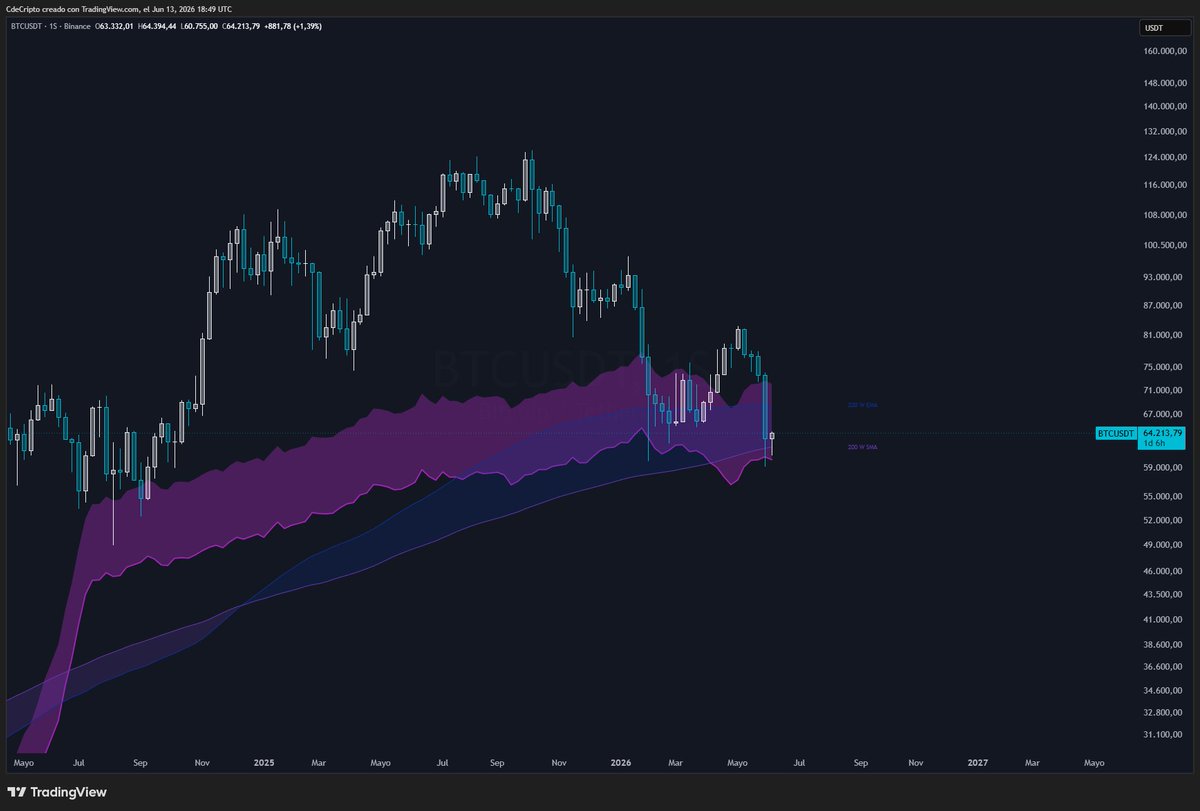This screenshot has width=1200, height=811.
Task: Click the 124.000,00 price scale value
Action: coord(1164,158)
